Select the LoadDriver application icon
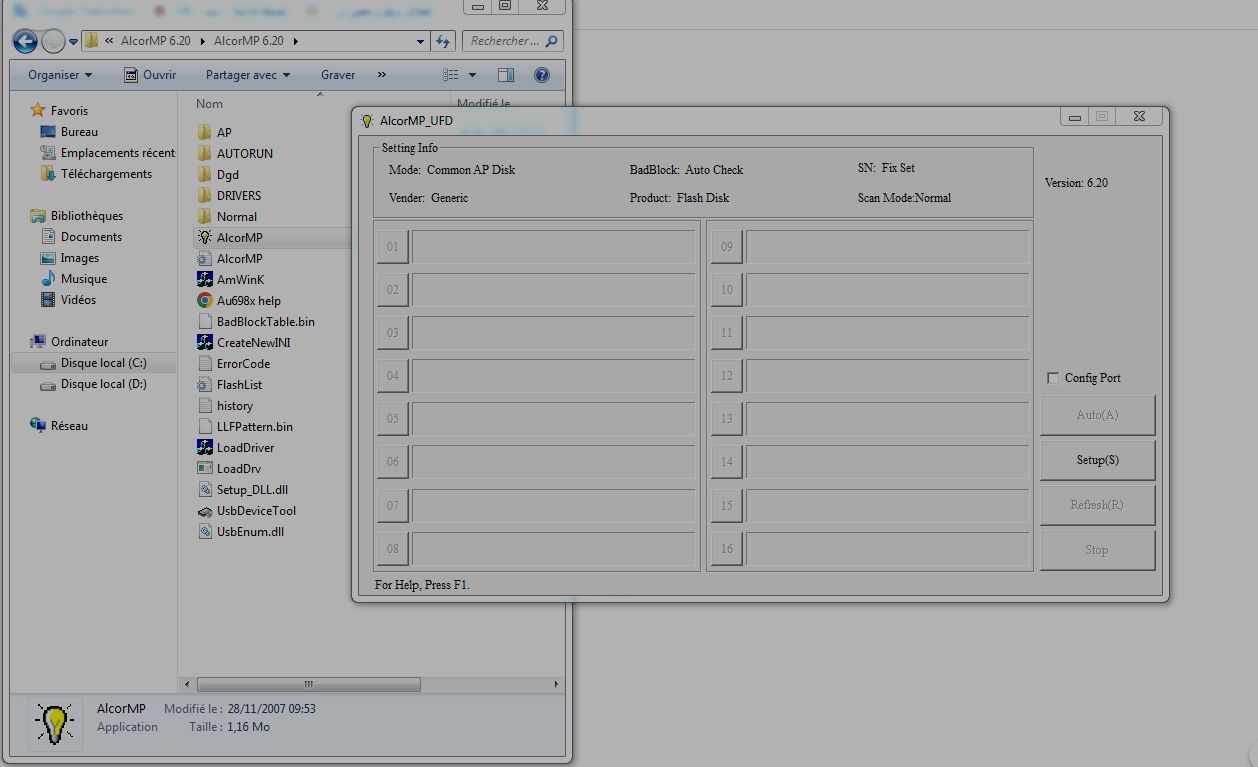Viewport: 1258px width, 767px height. (x=205, y=447)
